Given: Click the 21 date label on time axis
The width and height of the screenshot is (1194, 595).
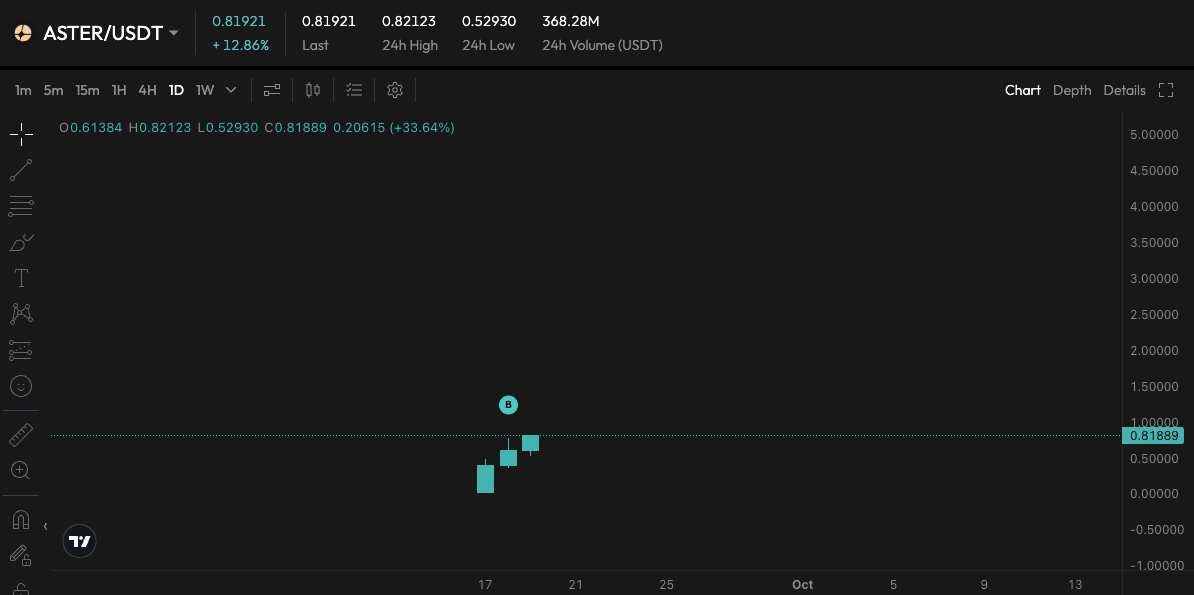Looking at the screenshot, I should tap(576, 584).
